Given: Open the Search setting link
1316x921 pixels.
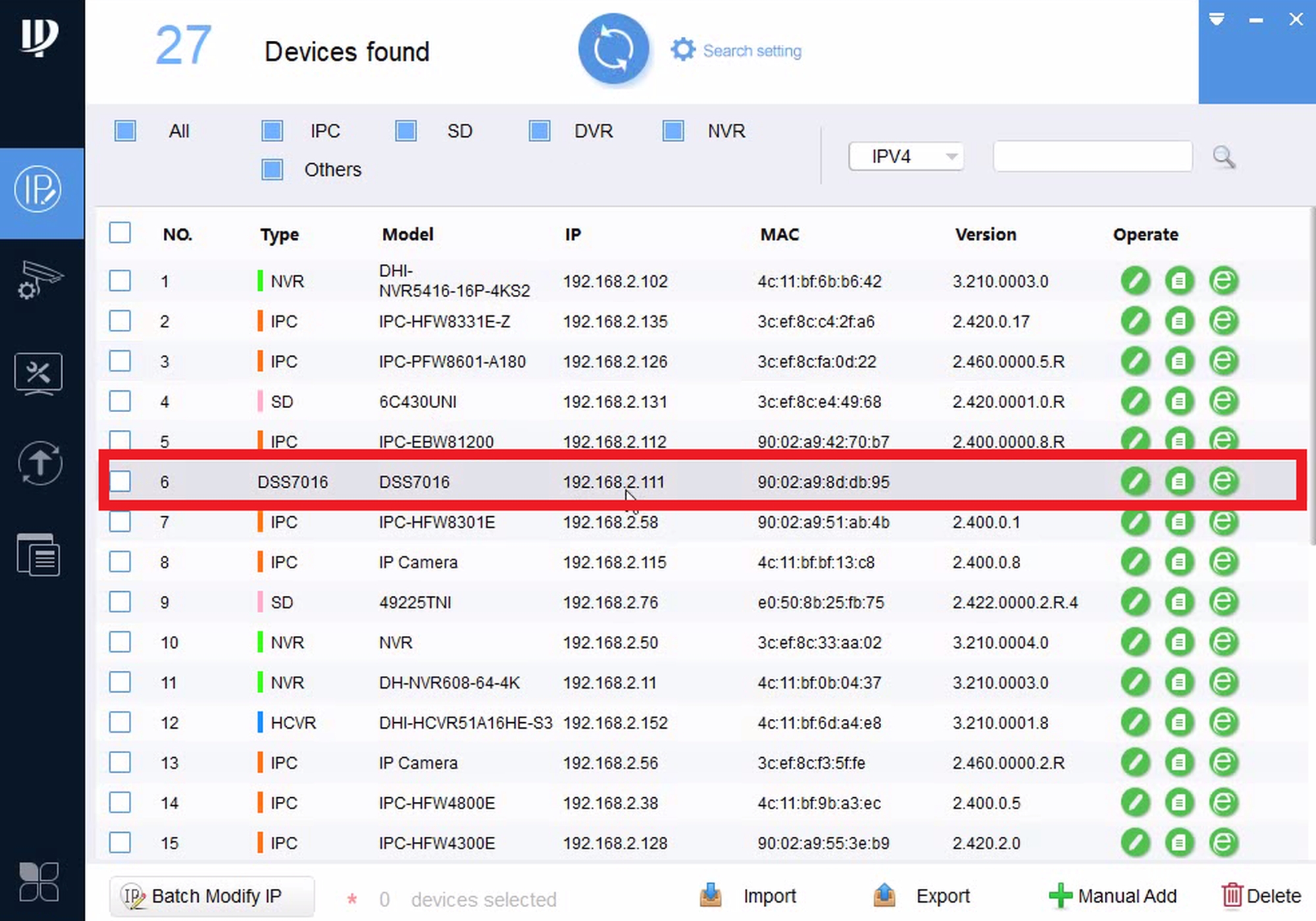Looking at the screenshot, I should click(x=751, y=51).
